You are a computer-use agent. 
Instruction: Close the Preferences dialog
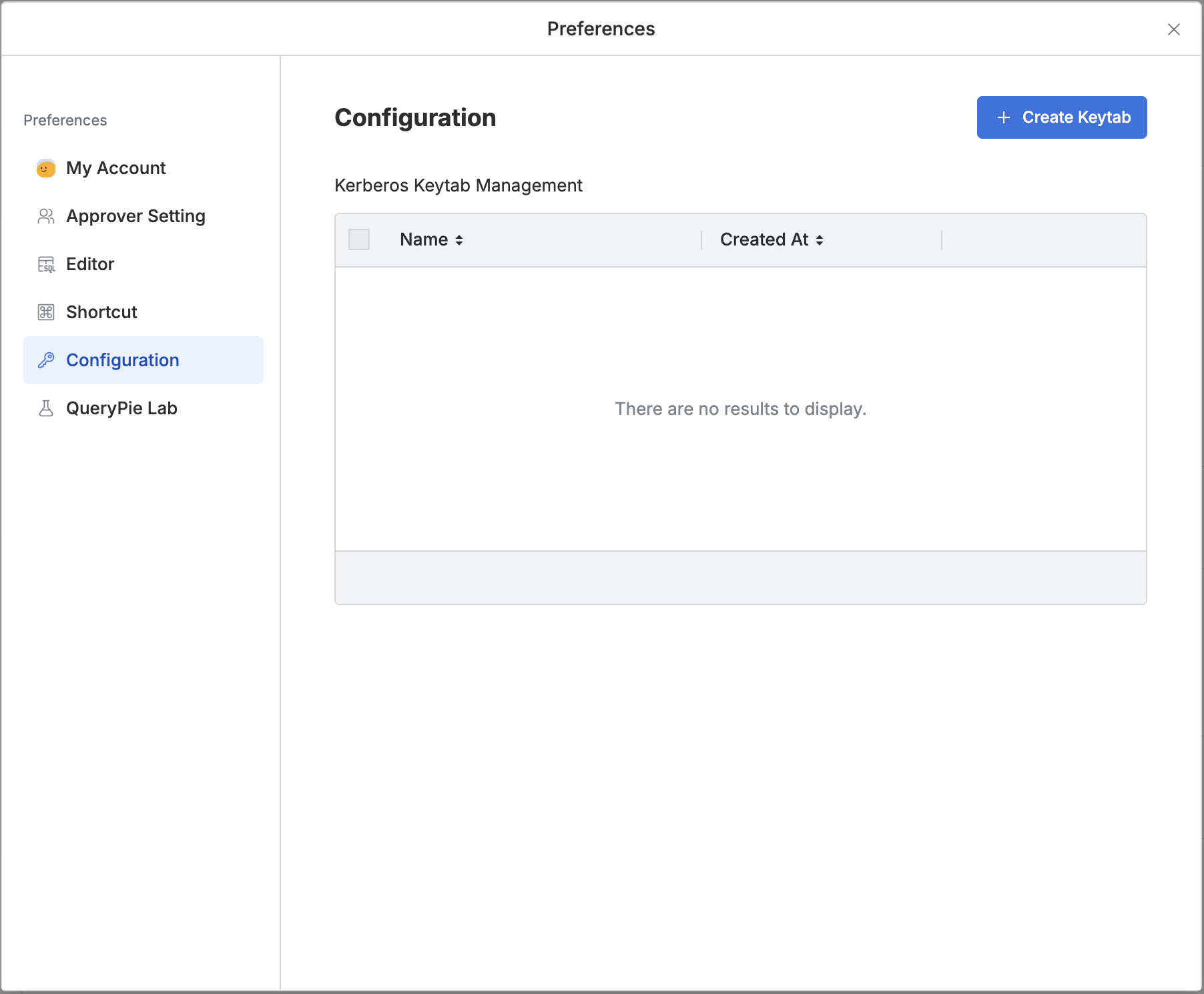(1173, 29)
